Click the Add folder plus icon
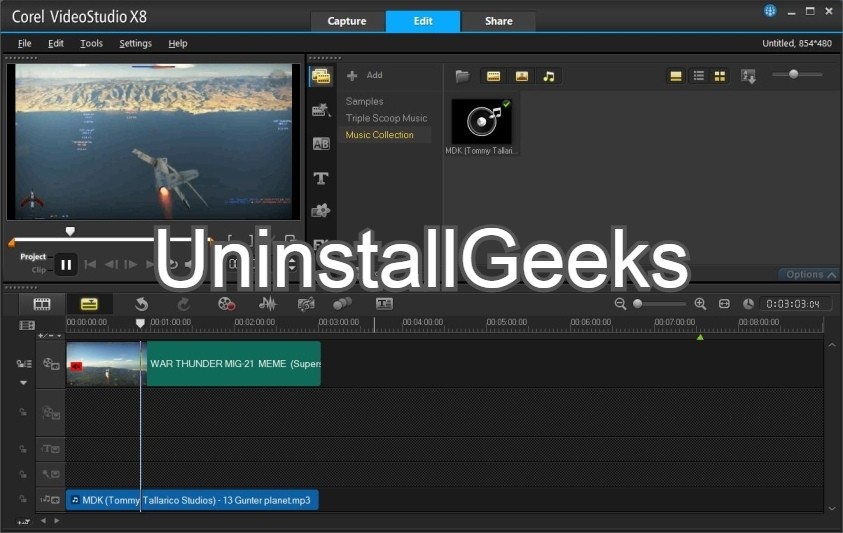The width and height of the screenshot is (843, 533). [x=352, y=76]
